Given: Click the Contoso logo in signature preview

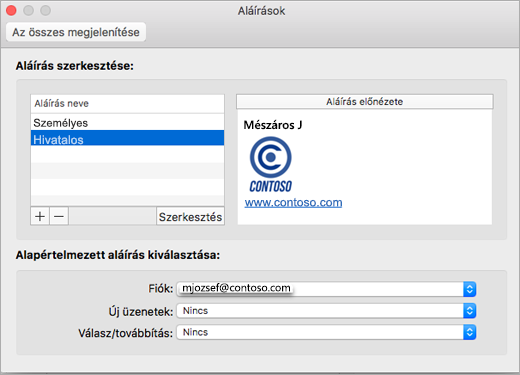Looking at the screenshot, I should [271, 165].
